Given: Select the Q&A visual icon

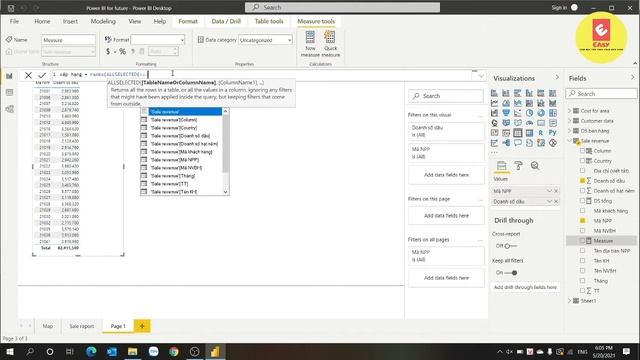Looking at the screenshot, I should click(x=518, y=143).
